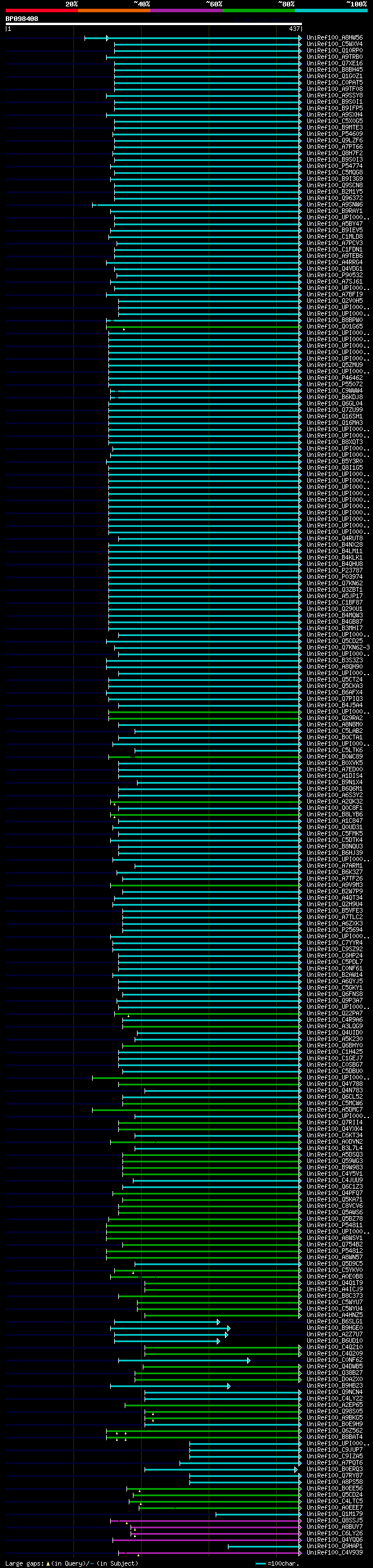Select the UniRef100_C5MQG8 label

tap(335, 172)
